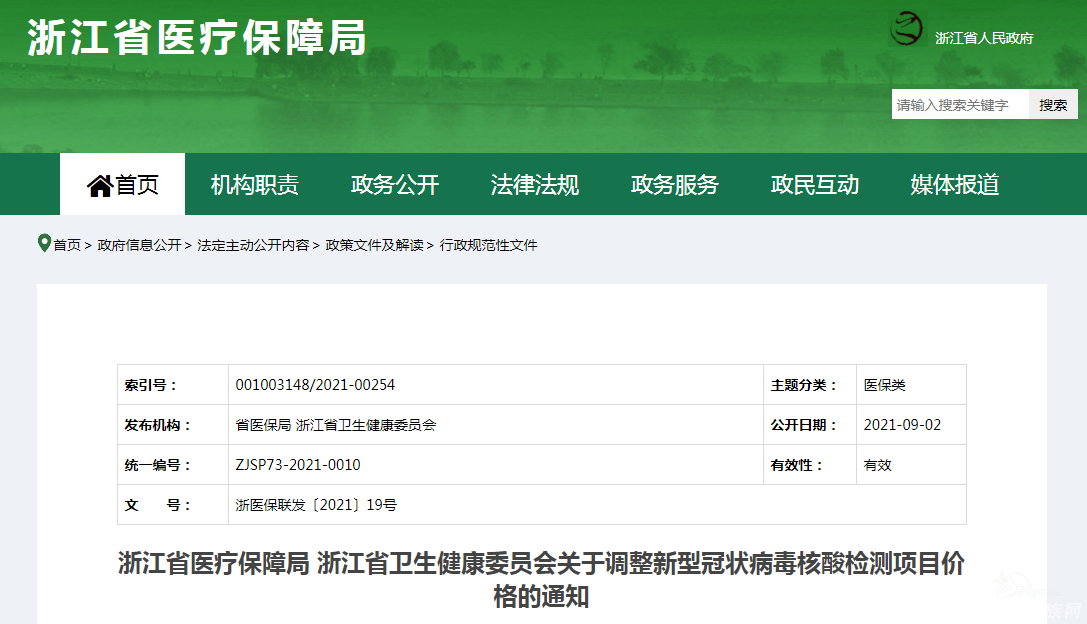This screenshot has height=624, width=1087.
Task: Click the location pin breadcrumb icon
Action: [x=44, y=244]
